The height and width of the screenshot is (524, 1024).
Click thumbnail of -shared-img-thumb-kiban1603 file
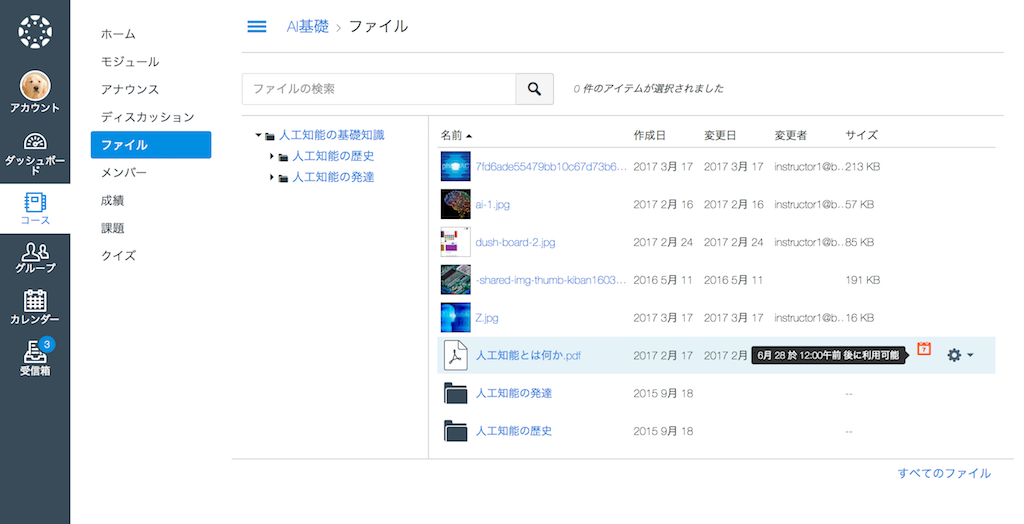455,280
